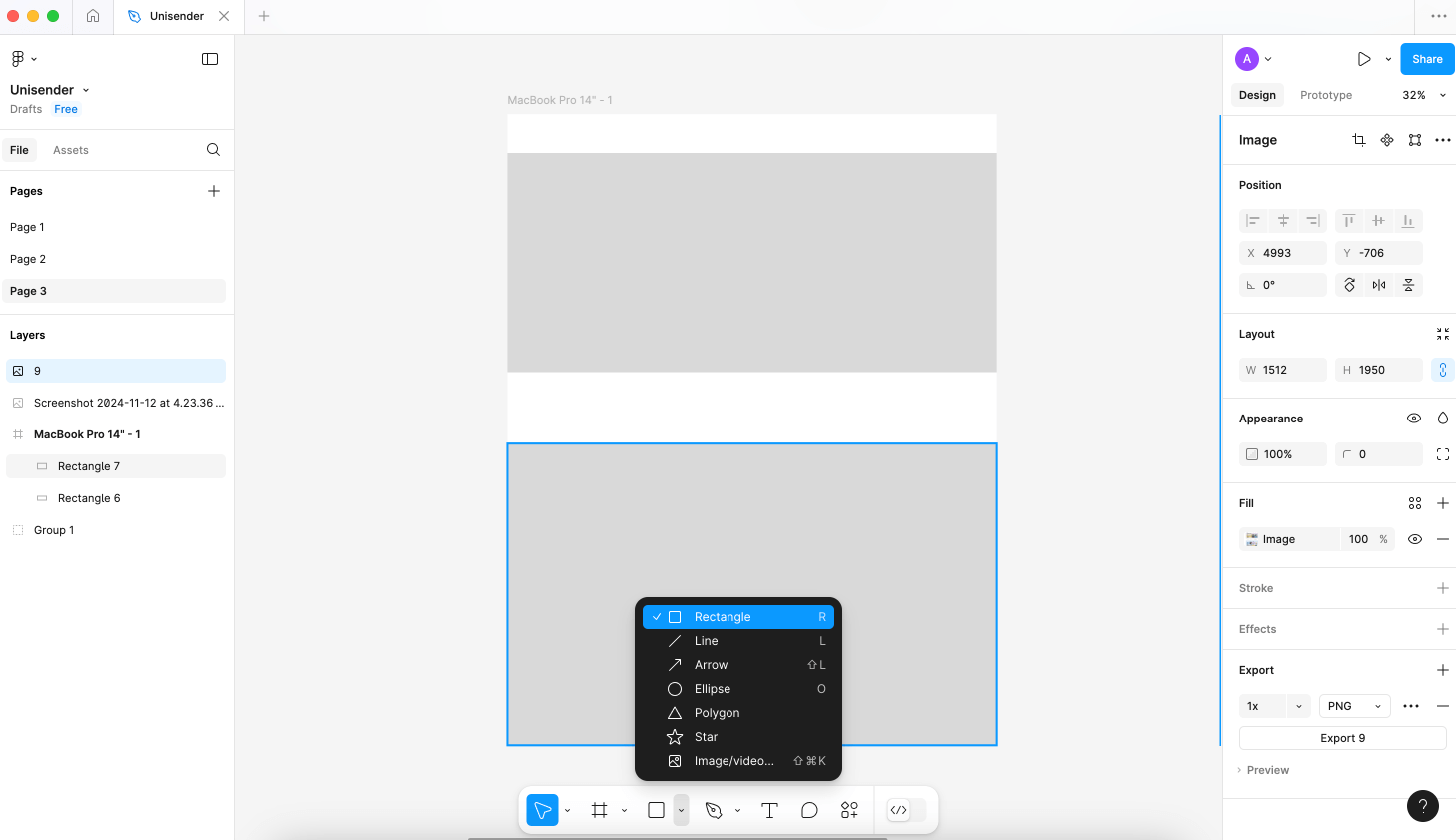Viewport: 1456px width, 840px height.
Task: Add a new page with plus icon
Action: [x=214, y=191]
